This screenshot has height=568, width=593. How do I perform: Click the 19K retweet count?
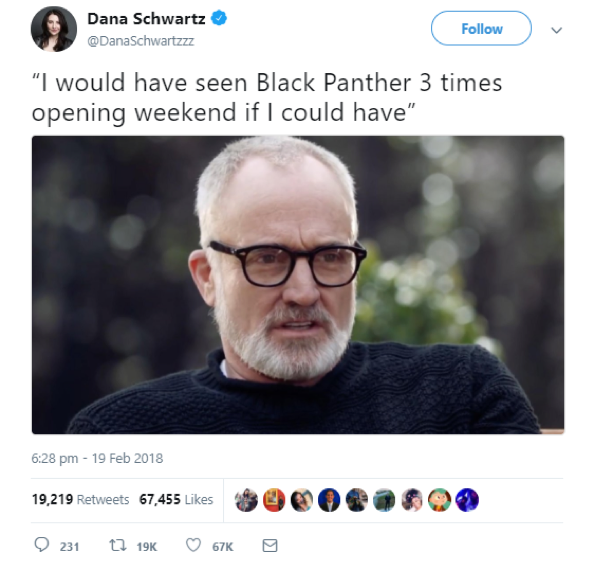[x=147, y=547]
